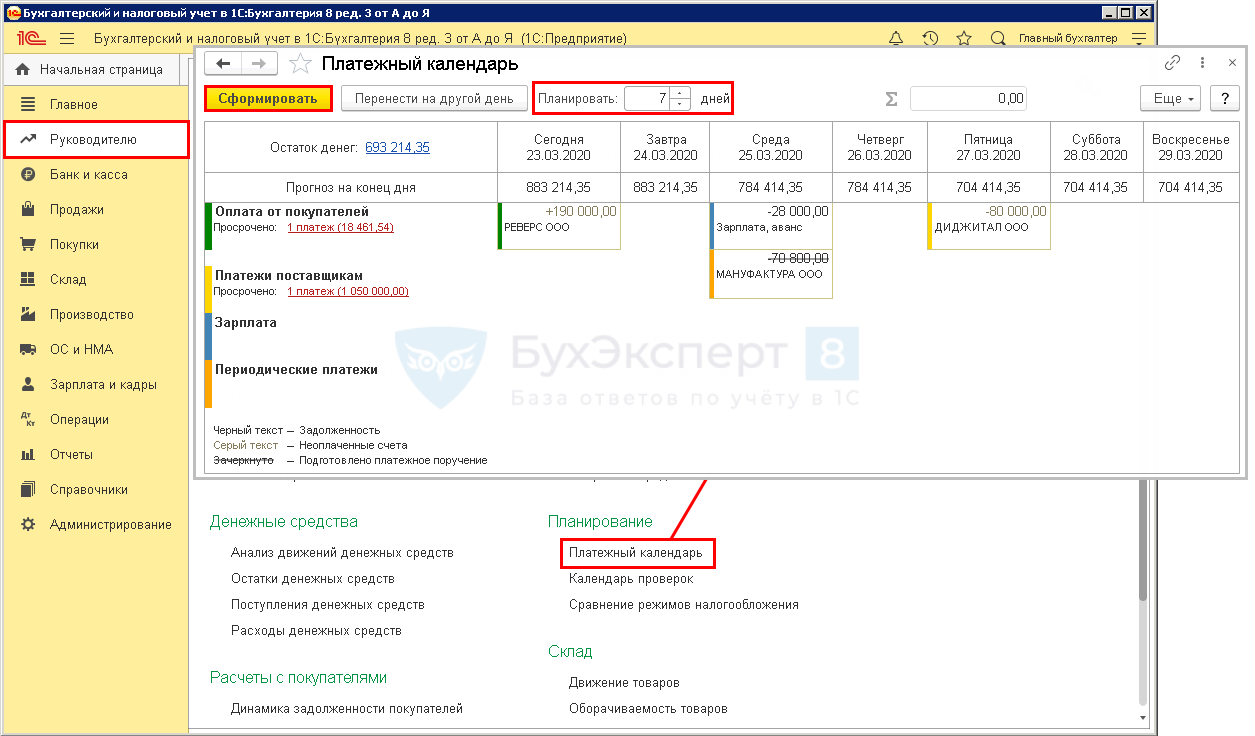Open the hamburger main menu icon

[x=67, y=39]
